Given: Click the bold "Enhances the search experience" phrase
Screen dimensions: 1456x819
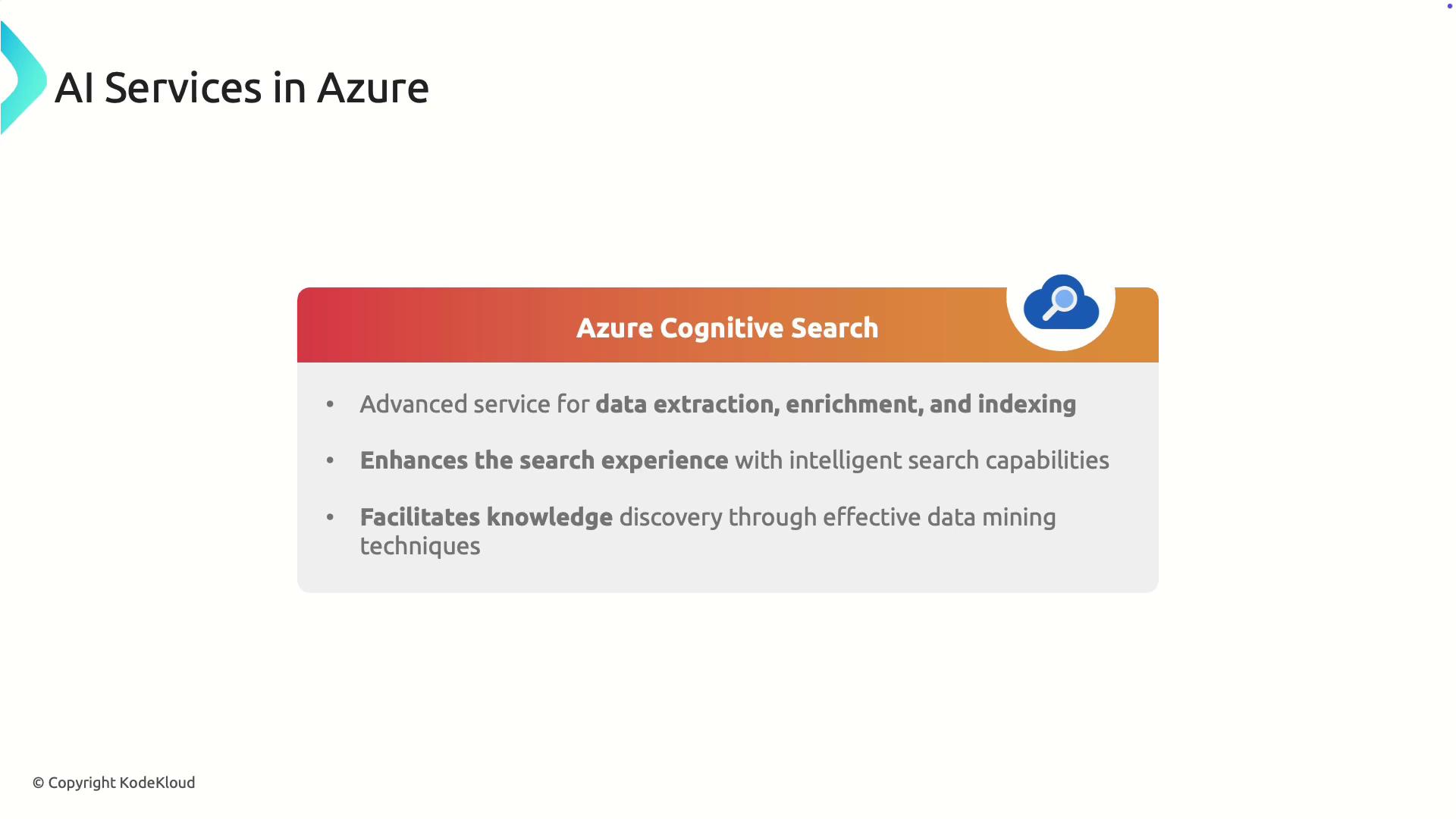Looking at the screenshot, I should coord(544,460).
